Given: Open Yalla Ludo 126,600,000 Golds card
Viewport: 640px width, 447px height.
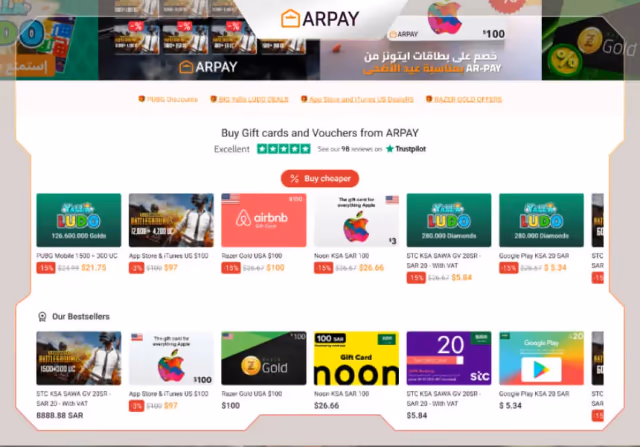Looking at the screenshot, I should (79, 220).
